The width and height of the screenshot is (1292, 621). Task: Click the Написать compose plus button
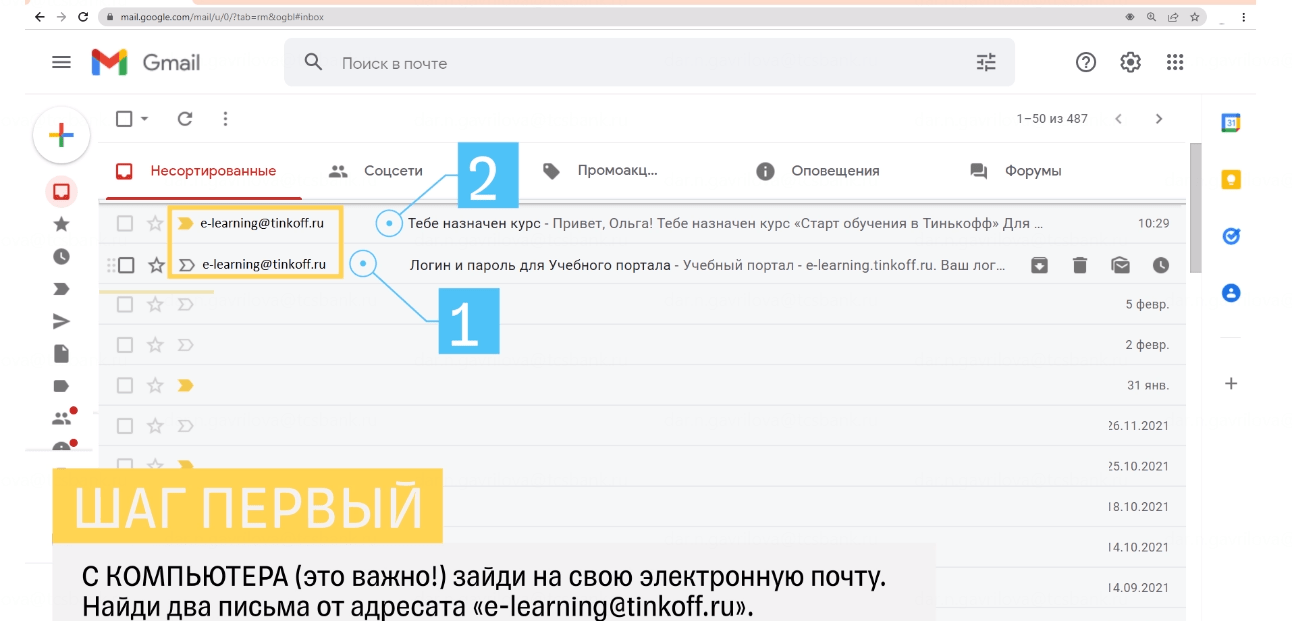61,134
